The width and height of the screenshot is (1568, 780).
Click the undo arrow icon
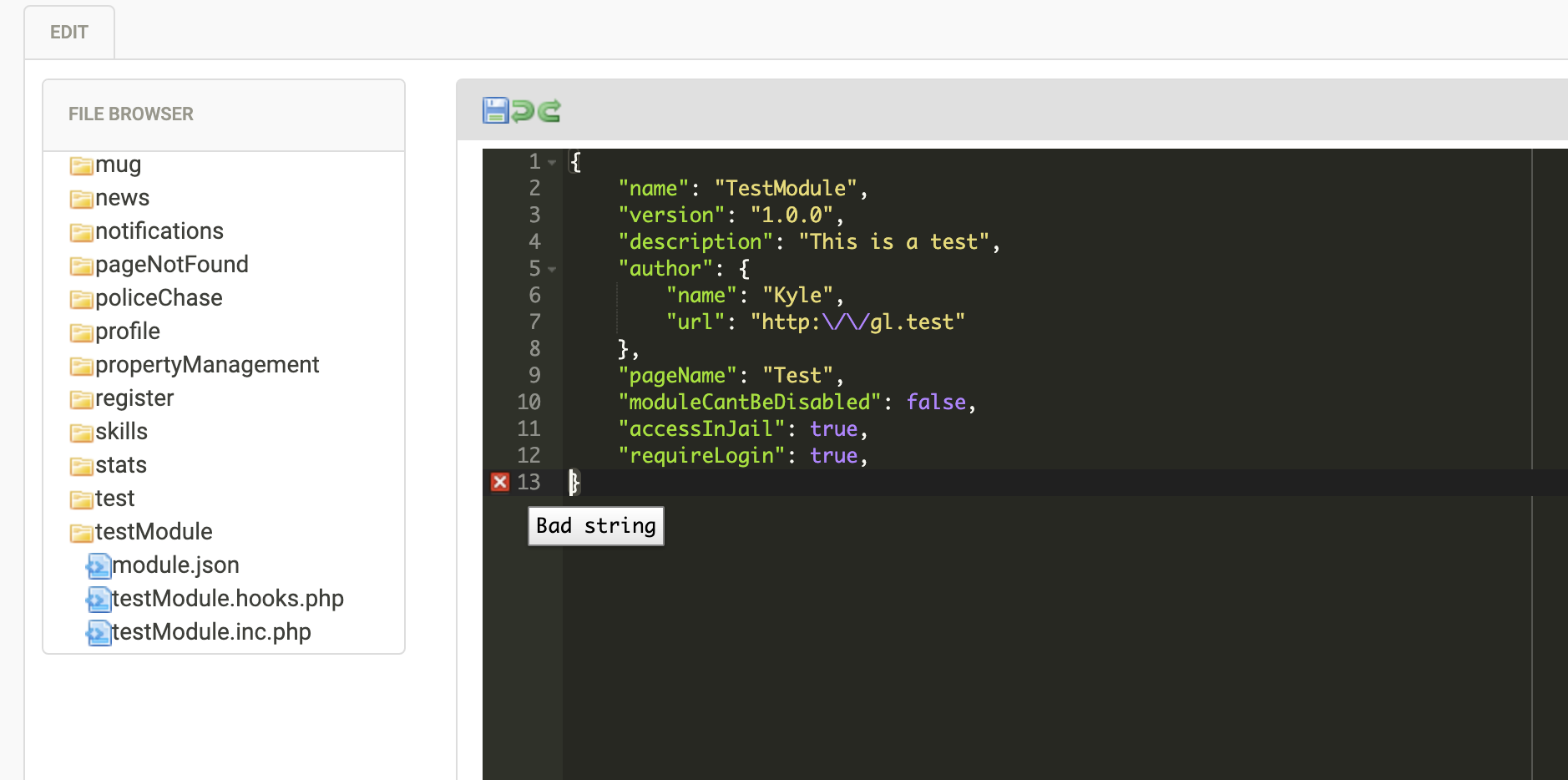(523, 110)
